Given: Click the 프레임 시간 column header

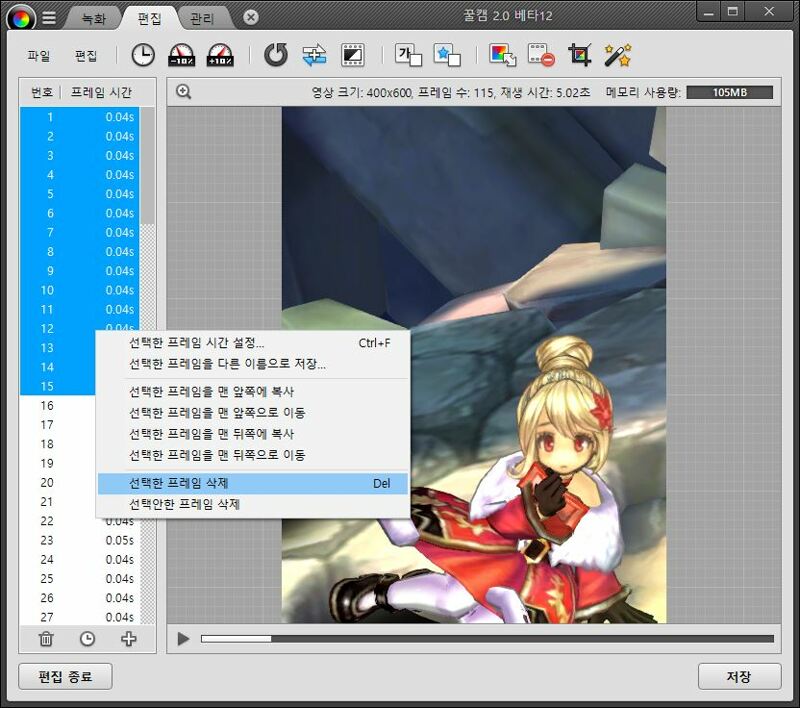Looking at the screenshot, I should pyautogui.click(x=102, y=92).
